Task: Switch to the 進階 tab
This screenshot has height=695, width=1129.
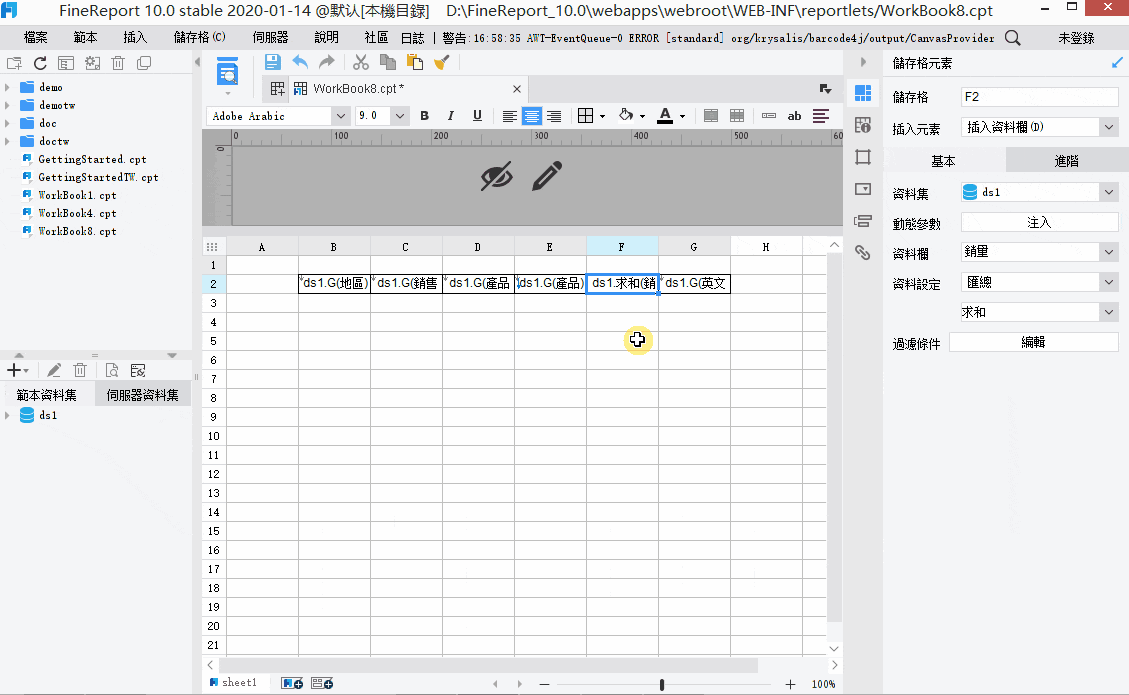Action: (1066, 161)
